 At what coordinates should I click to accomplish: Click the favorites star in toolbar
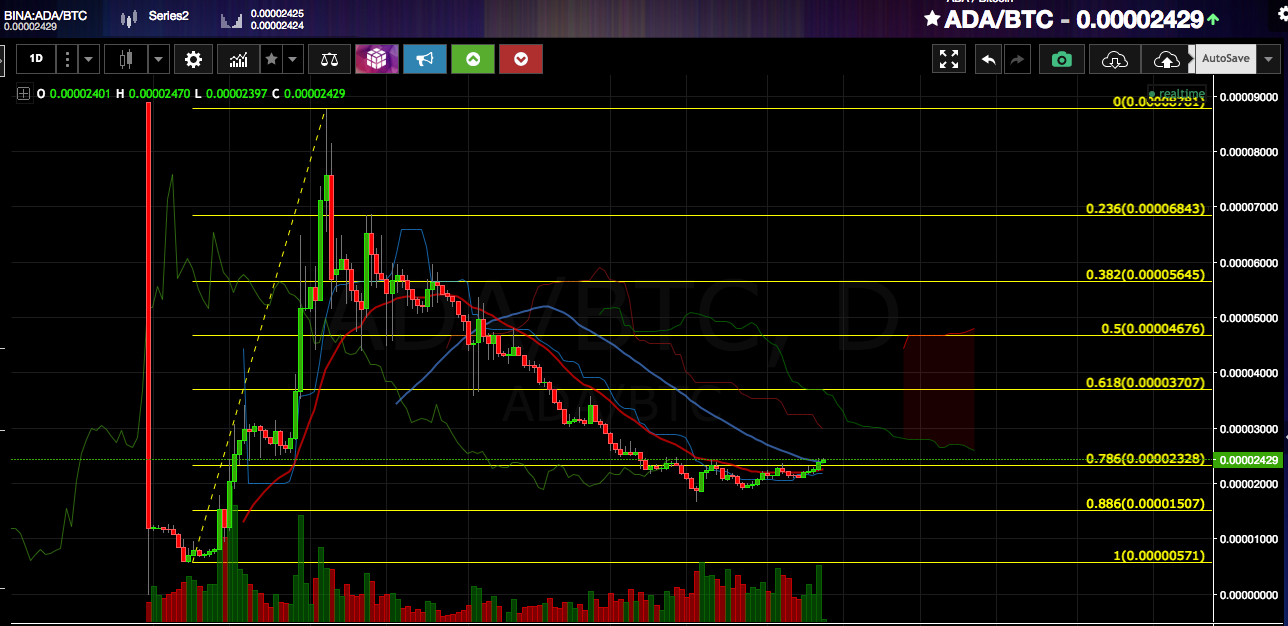[271, 59]
